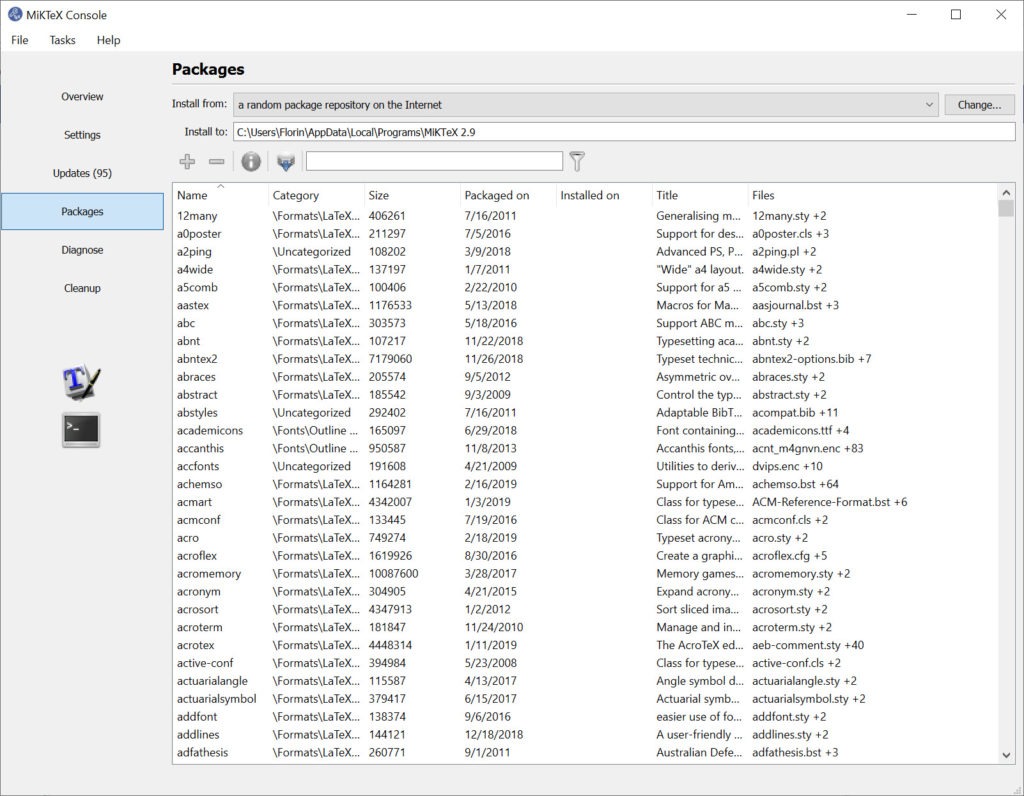Click the uninstall package minus icon
The width and height of the screenshot is (1024, 796).
point(217,161)
